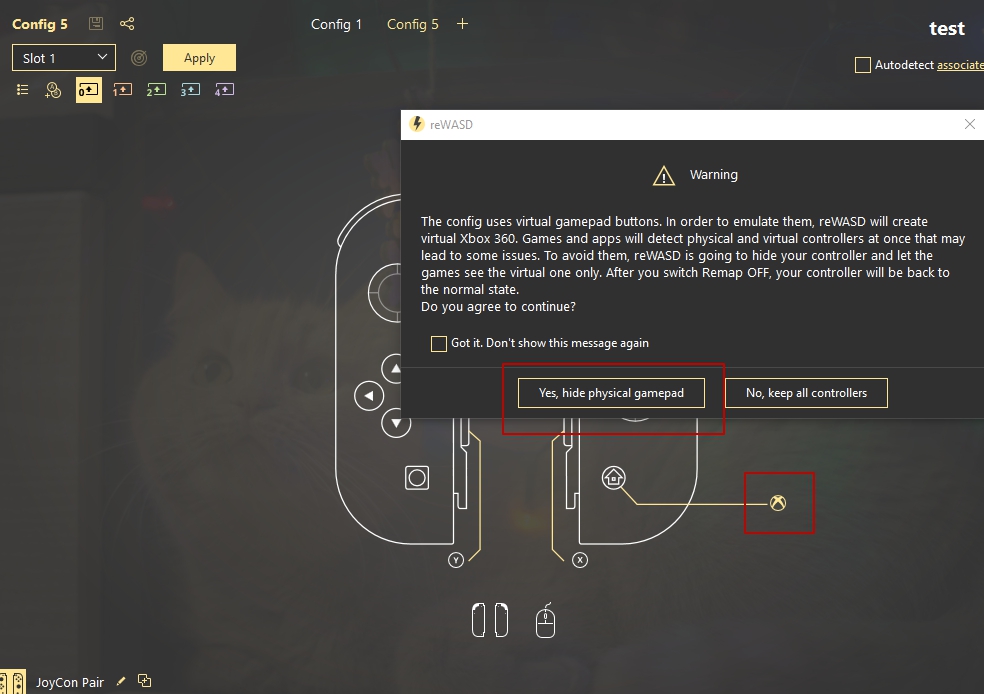Open the magic wand target icon beside Slot 1
The height and width of the screenshot is (694, 984).
coord(139,58)
